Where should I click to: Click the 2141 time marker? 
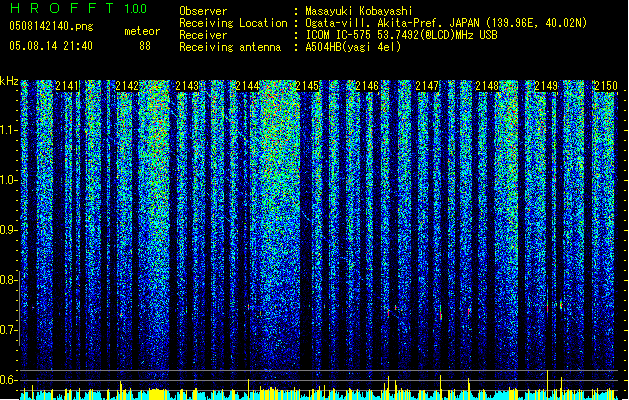(67, 86)
